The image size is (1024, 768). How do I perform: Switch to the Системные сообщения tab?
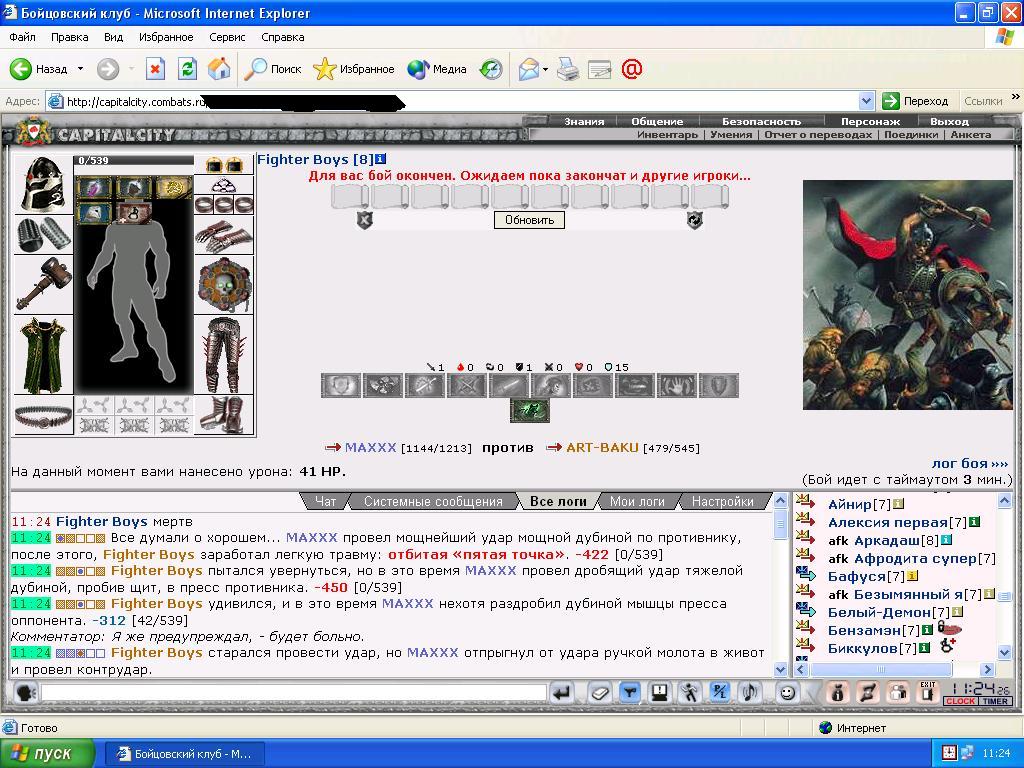point(433,502)
